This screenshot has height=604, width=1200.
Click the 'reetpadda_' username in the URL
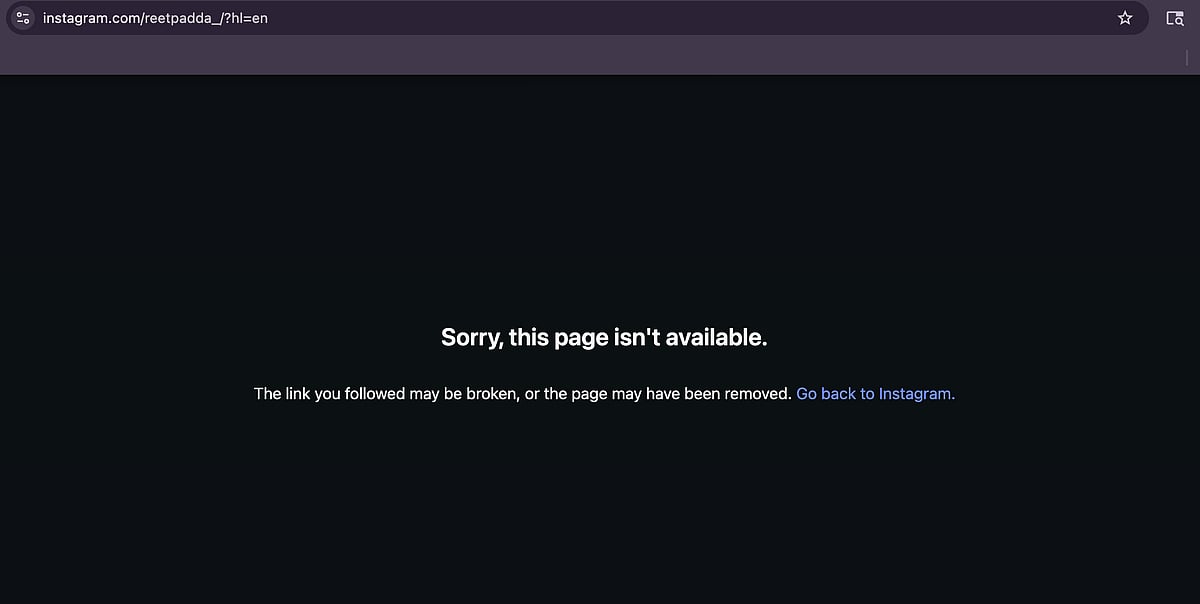(181, 18)
